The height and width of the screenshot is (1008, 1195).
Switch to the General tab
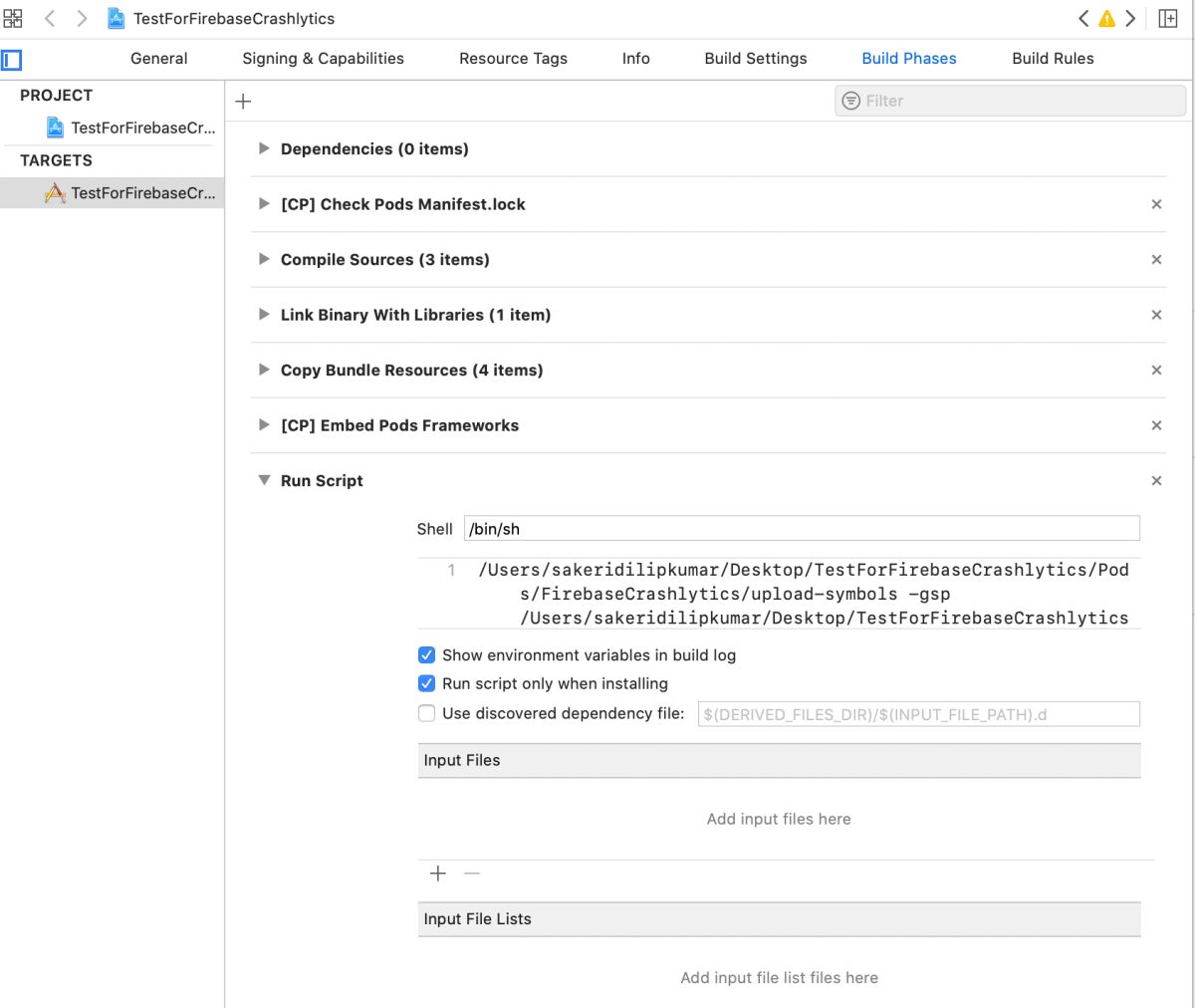[158, 59]
